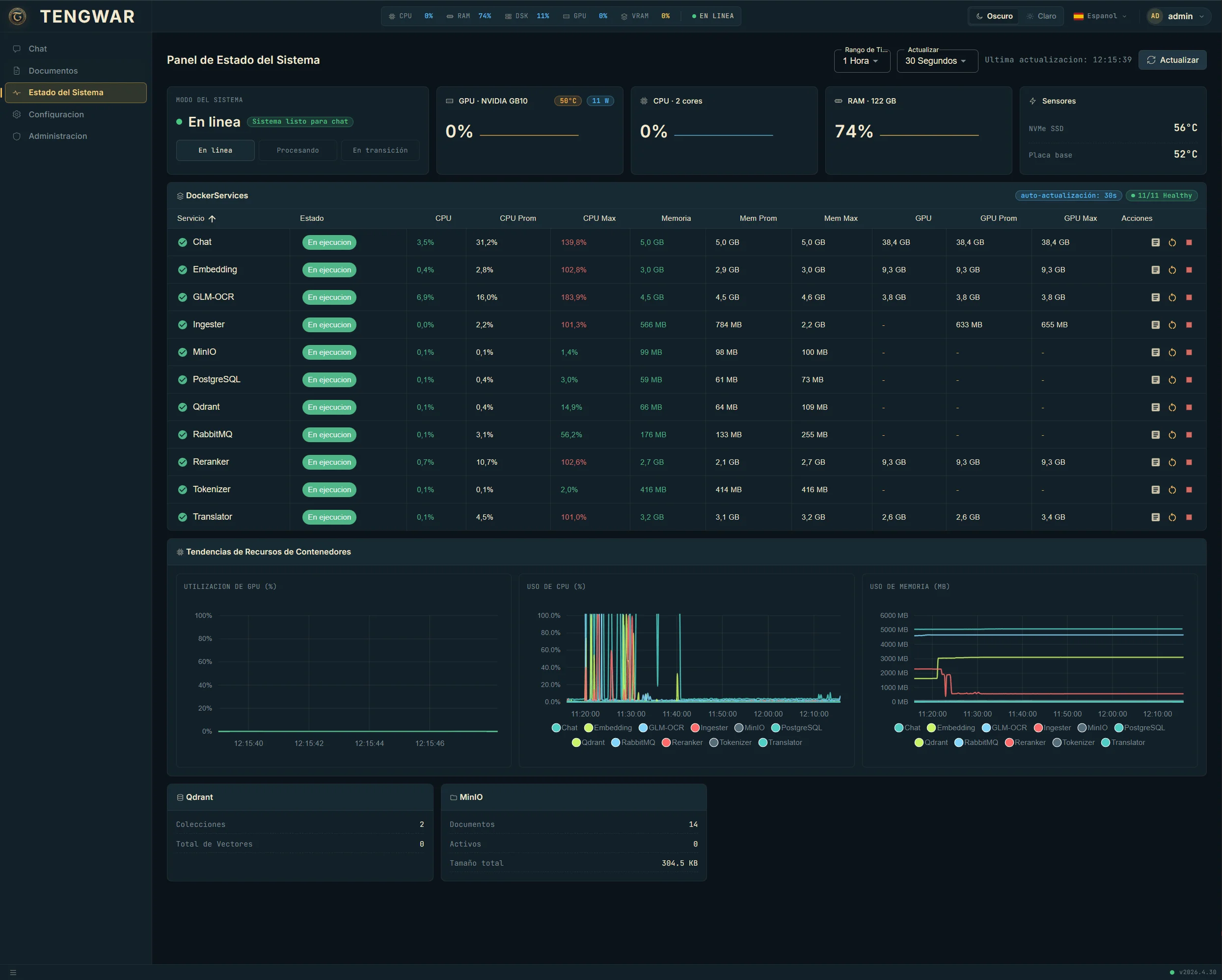Click Sistema listo para chat badge

pos(300,122)
